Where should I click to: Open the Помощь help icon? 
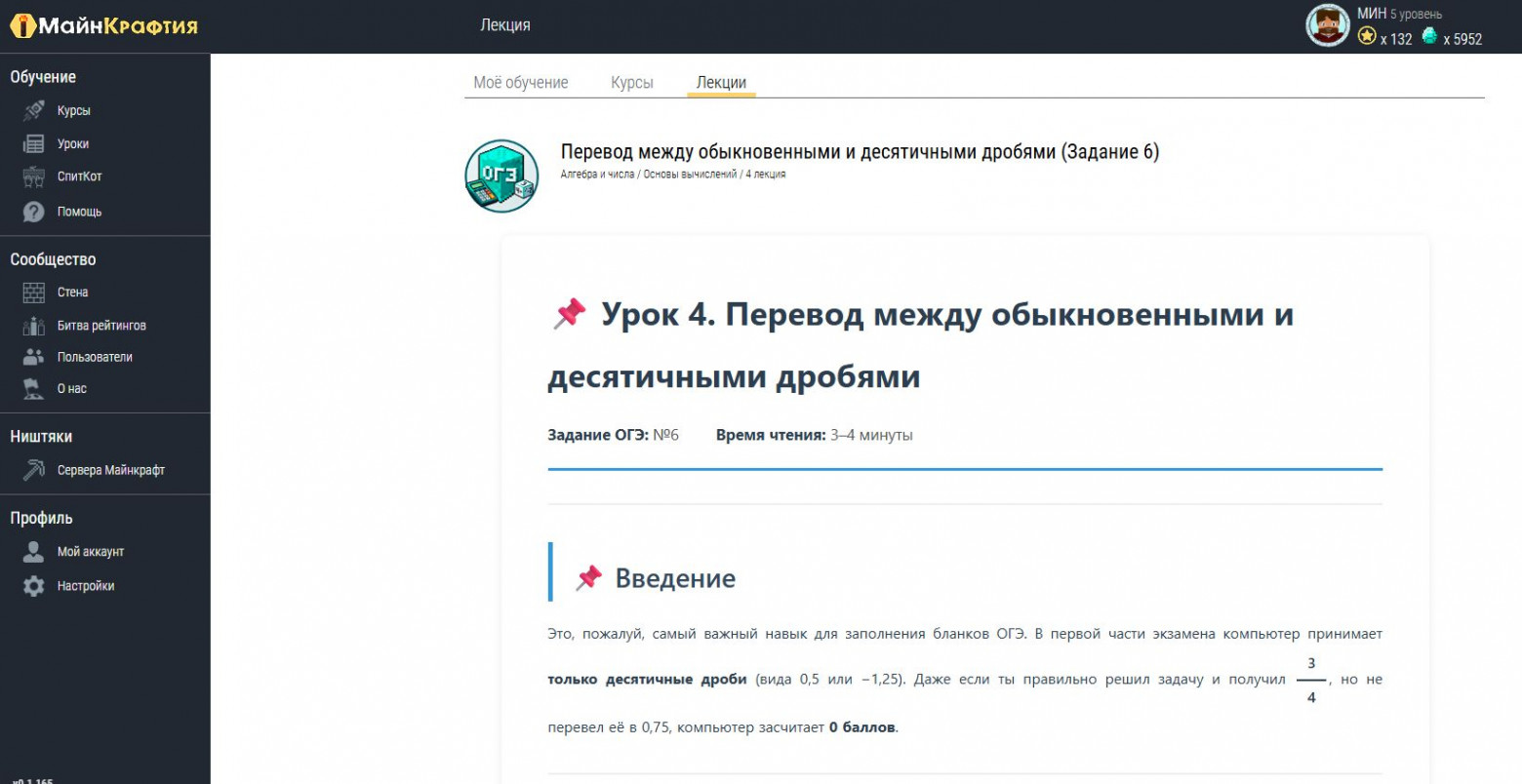32,212
